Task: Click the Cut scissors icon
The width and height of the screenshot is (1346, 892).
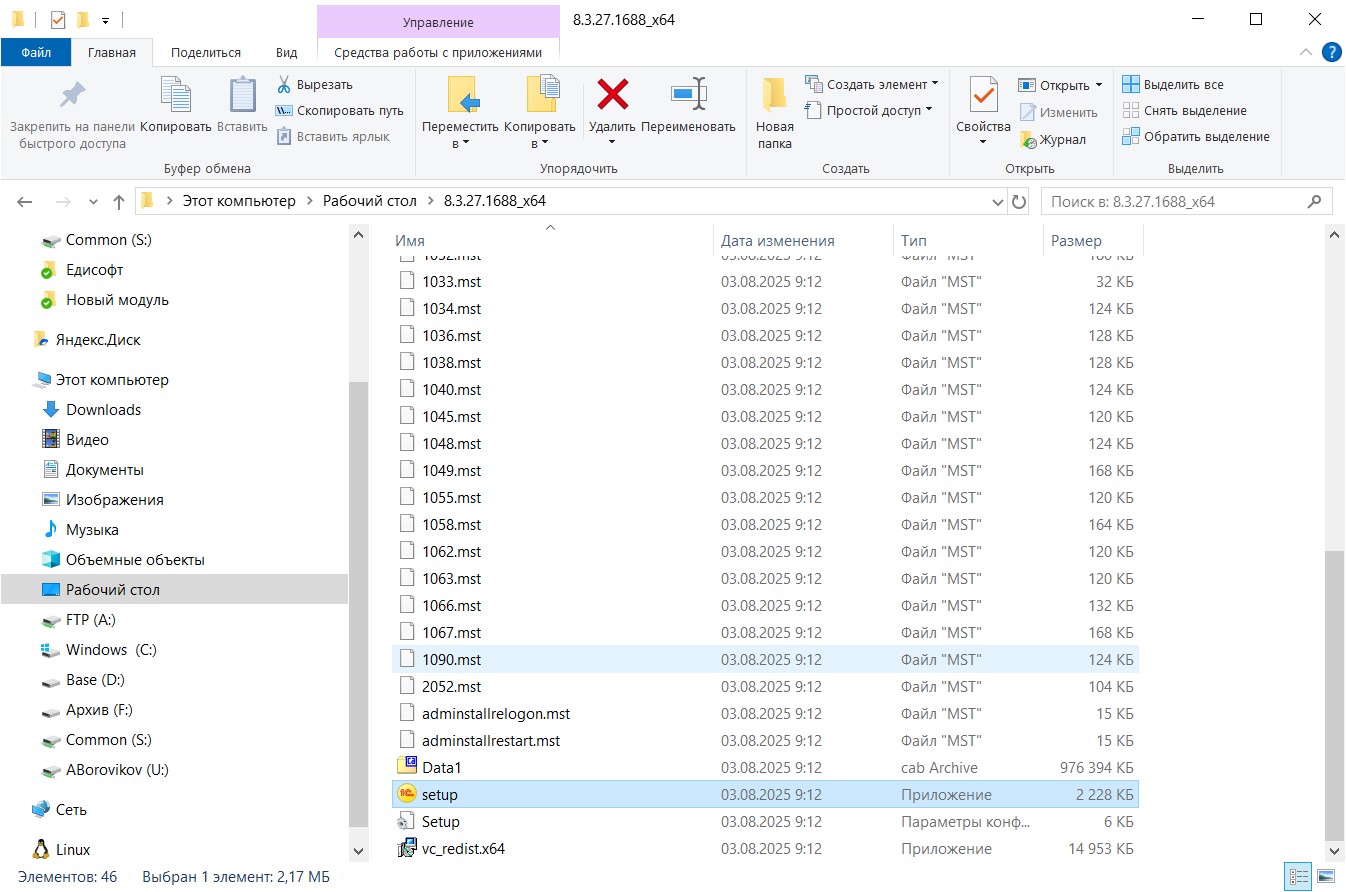Action: tap(284, 85)
